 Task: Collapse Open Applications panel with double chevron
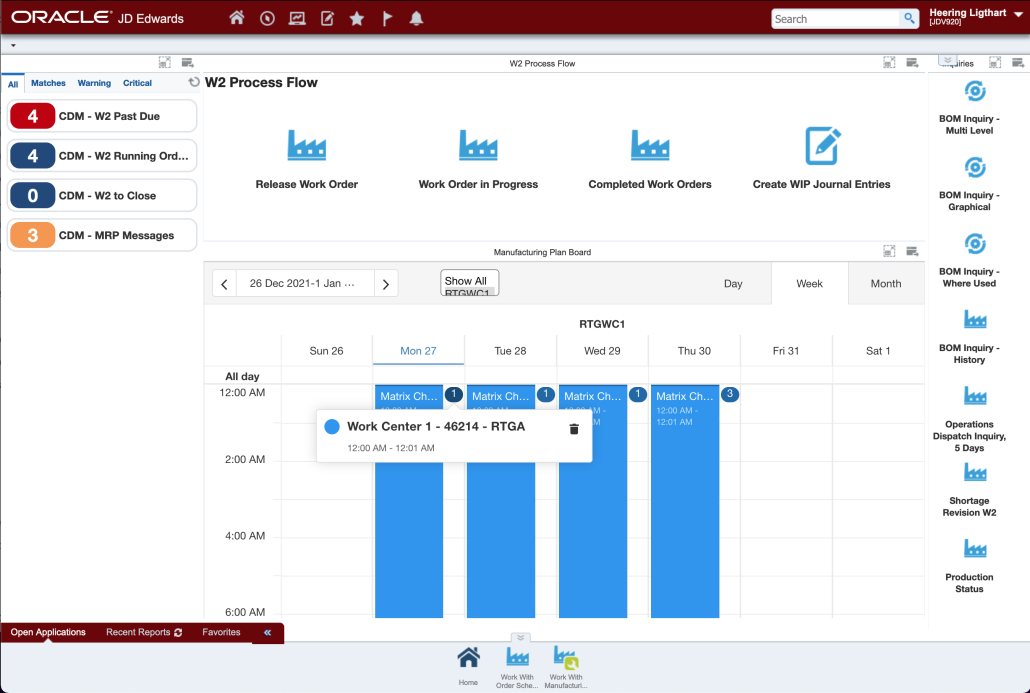click(x=267, y=633)
